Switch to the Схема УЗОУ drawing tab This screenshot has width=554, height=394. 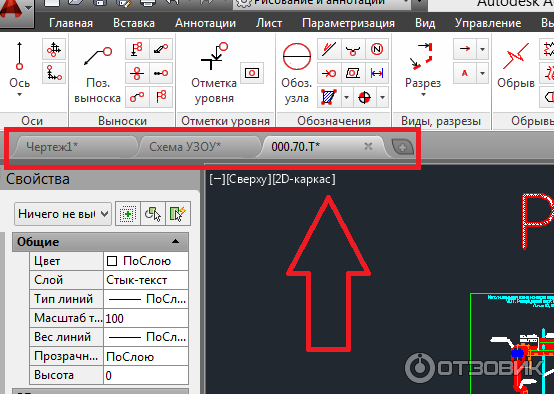(185, 146)
